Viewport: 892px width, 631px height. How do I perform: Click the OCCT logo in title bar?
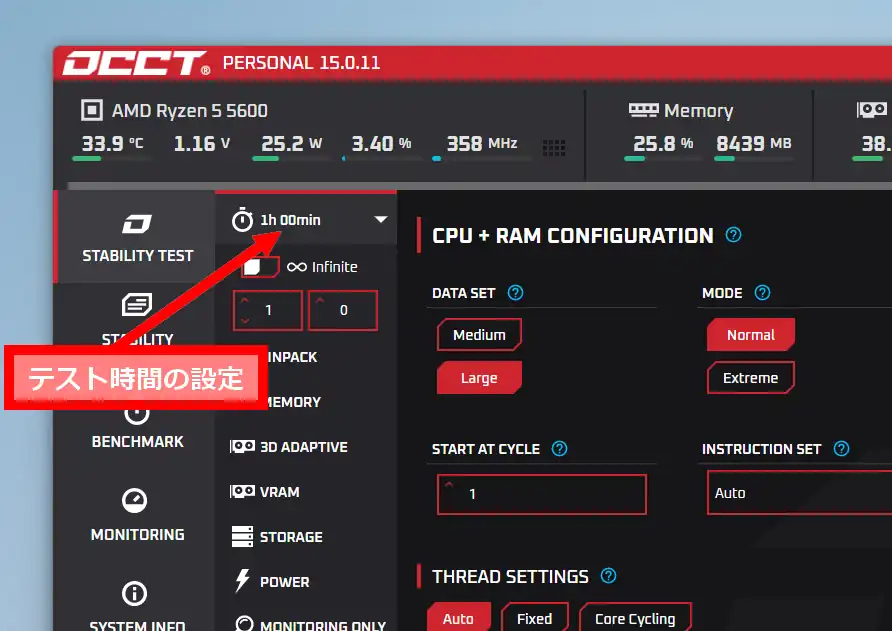[136, 64]
